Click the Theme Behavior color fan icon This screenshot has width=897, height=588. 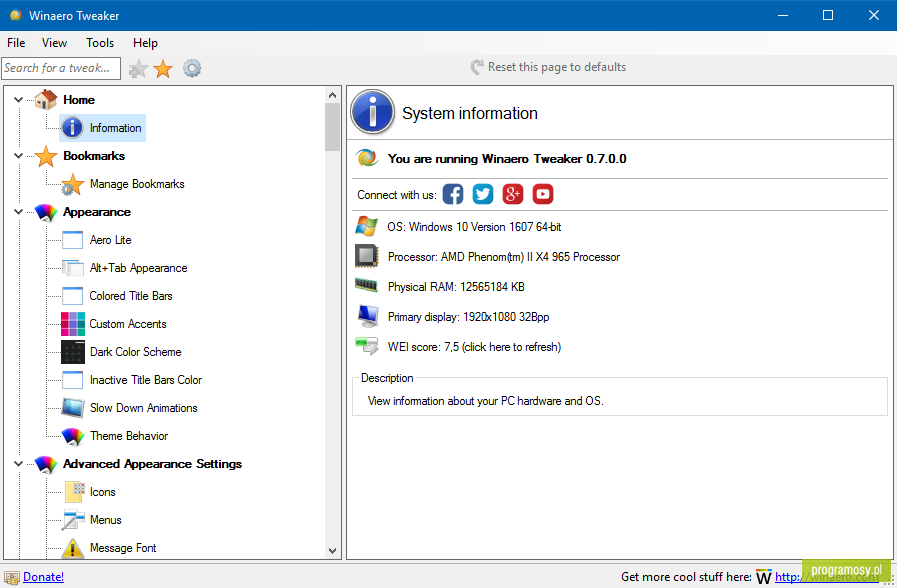(73, 436)
